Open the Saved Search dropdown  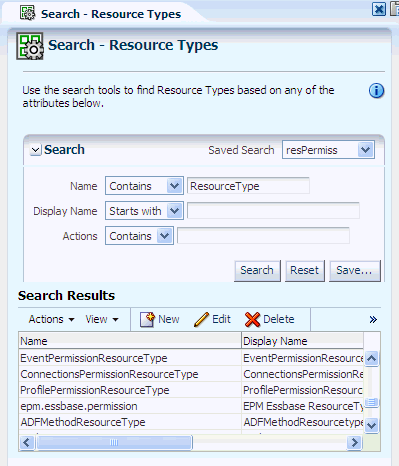[x=366, y=150]
